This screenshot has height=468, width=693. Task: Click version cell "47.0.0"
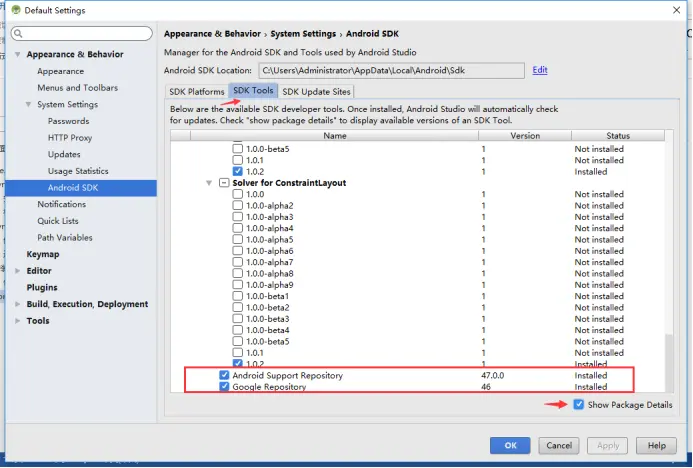click(x=493, y=376)
